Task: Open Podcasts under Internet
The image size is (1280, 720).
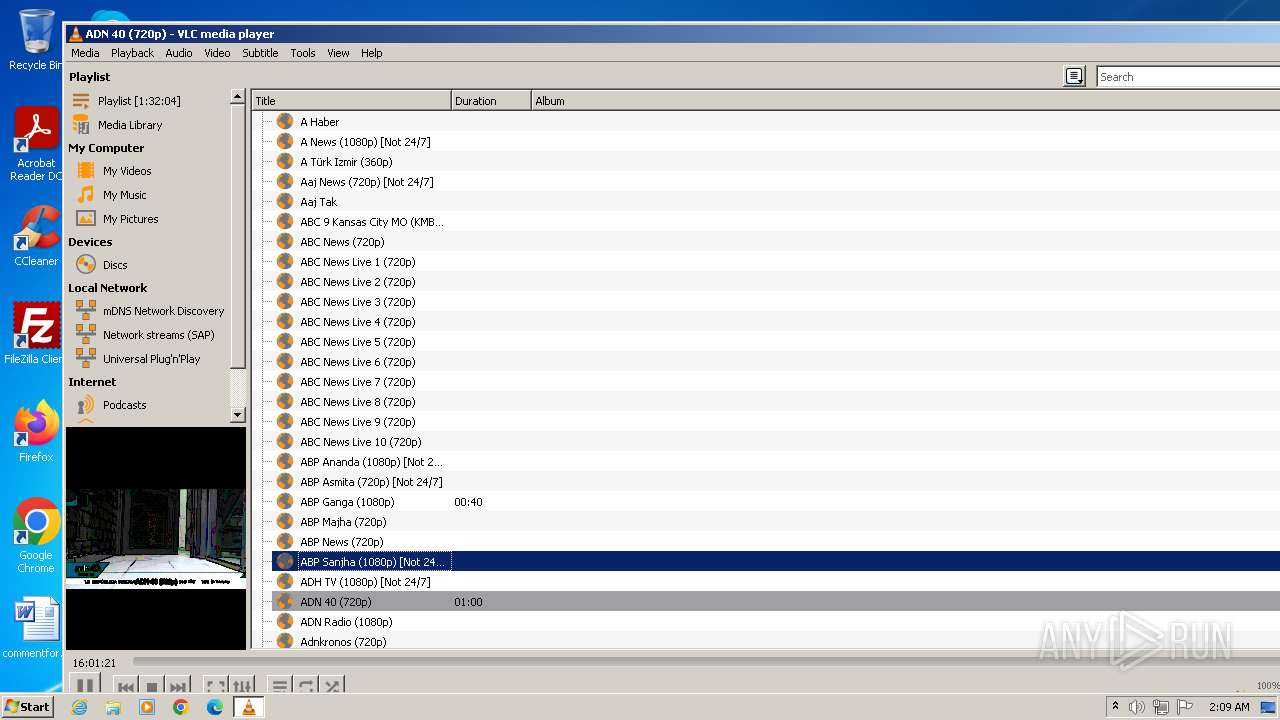Action: click(x=124, y=405)
